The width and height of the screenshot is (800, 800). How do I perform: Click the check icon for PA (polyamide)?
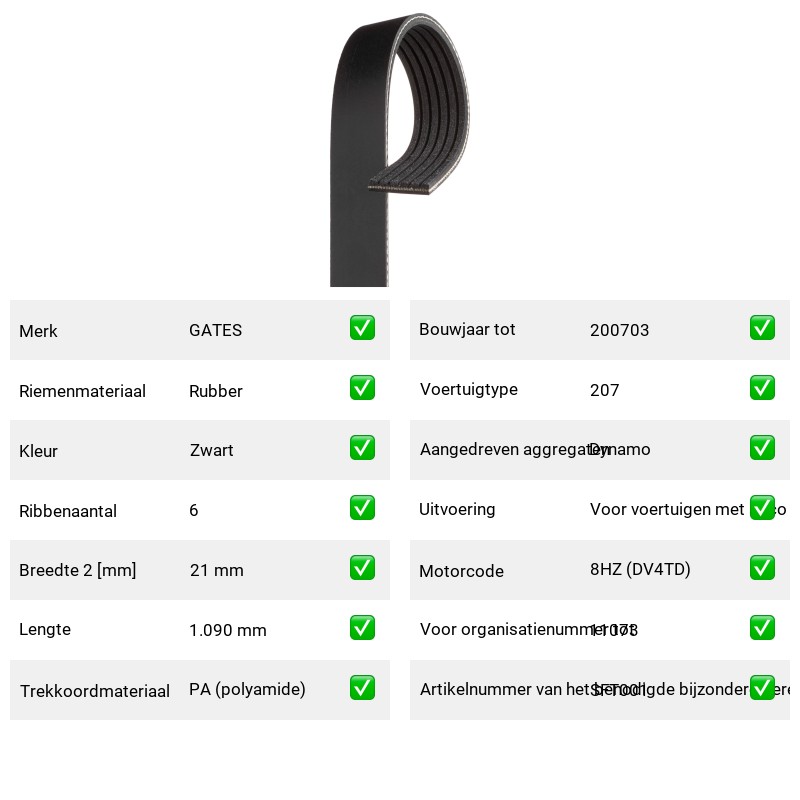362,688
